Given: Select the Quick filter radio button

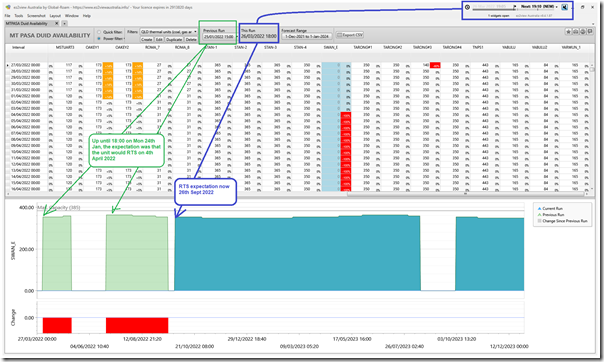Looking at the screenshot, I should point(99,32).
